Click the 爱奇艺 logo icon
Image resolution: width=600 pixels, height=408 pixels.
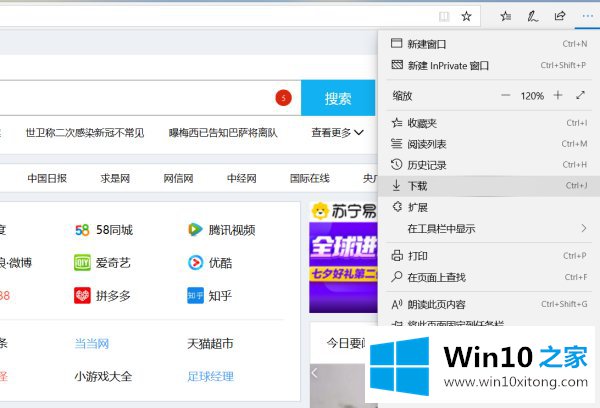[82, 263]
